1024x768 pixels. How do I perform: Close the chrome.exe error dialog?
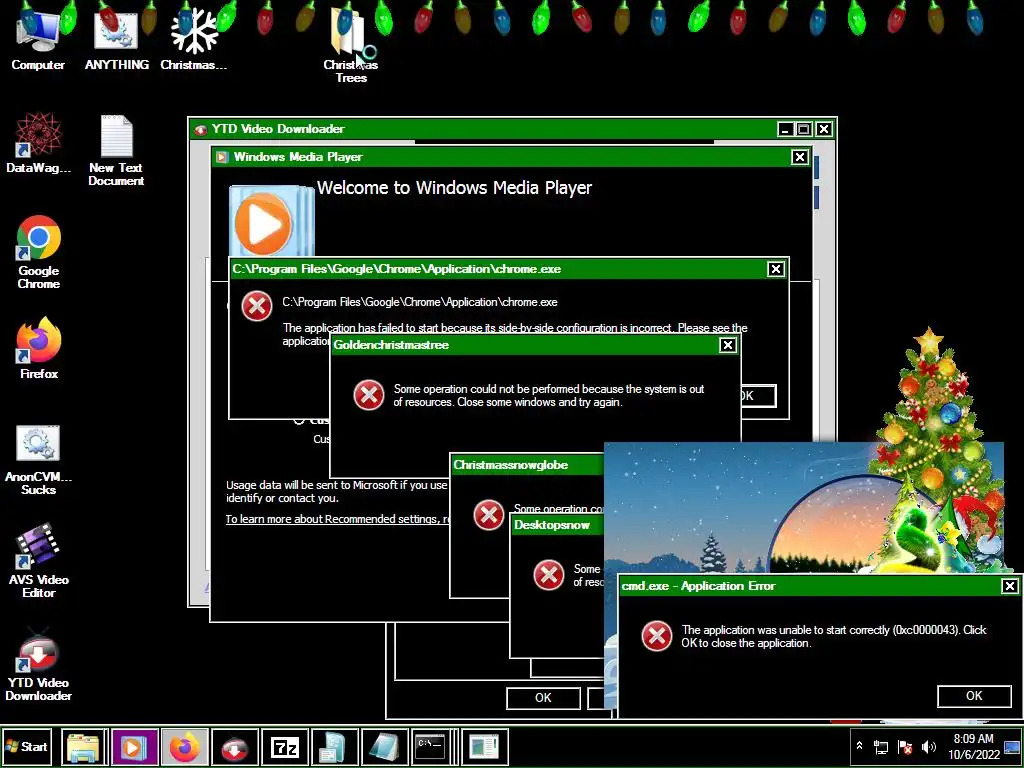coord(775,269)
